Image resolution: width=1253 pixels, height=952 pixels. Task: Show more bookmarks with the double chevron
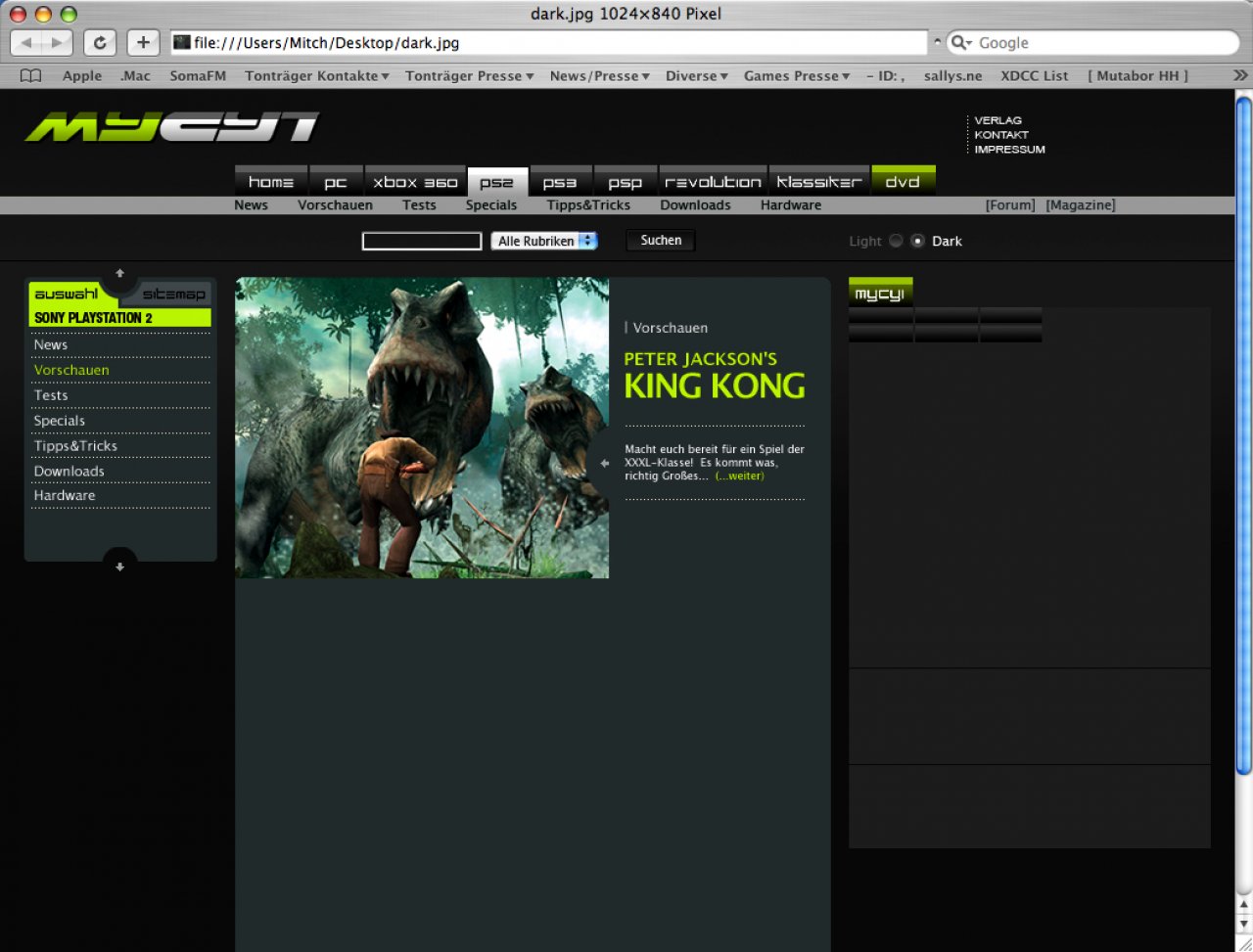coord(1239,75)
